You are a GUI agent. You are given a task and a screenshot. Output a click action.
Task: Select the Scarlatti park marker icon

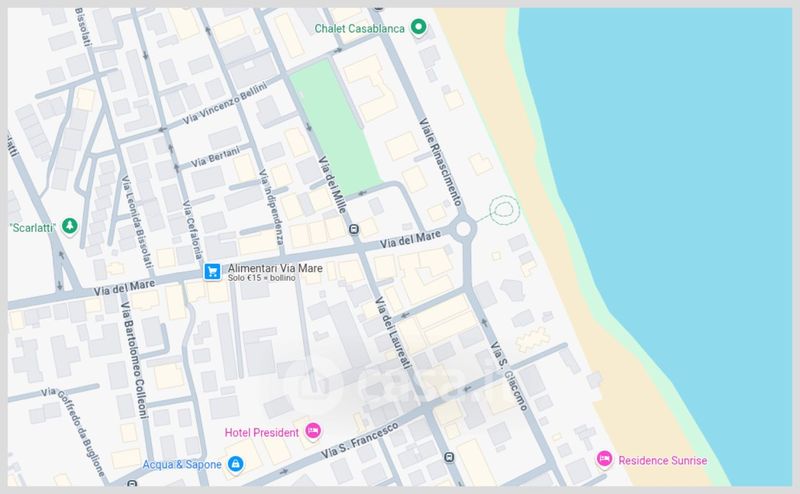(69, 226)
